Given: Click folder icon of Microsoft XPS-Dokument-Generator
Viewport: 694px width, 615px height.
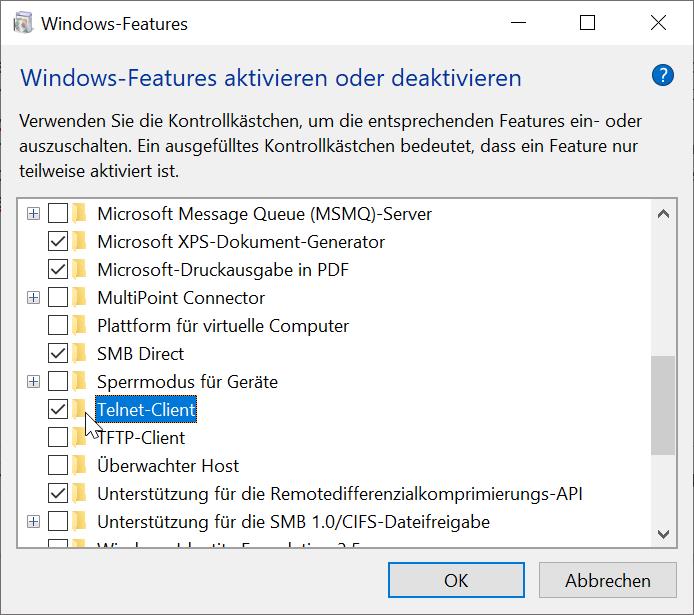Looking at the screenshot, I should [80, 241].
